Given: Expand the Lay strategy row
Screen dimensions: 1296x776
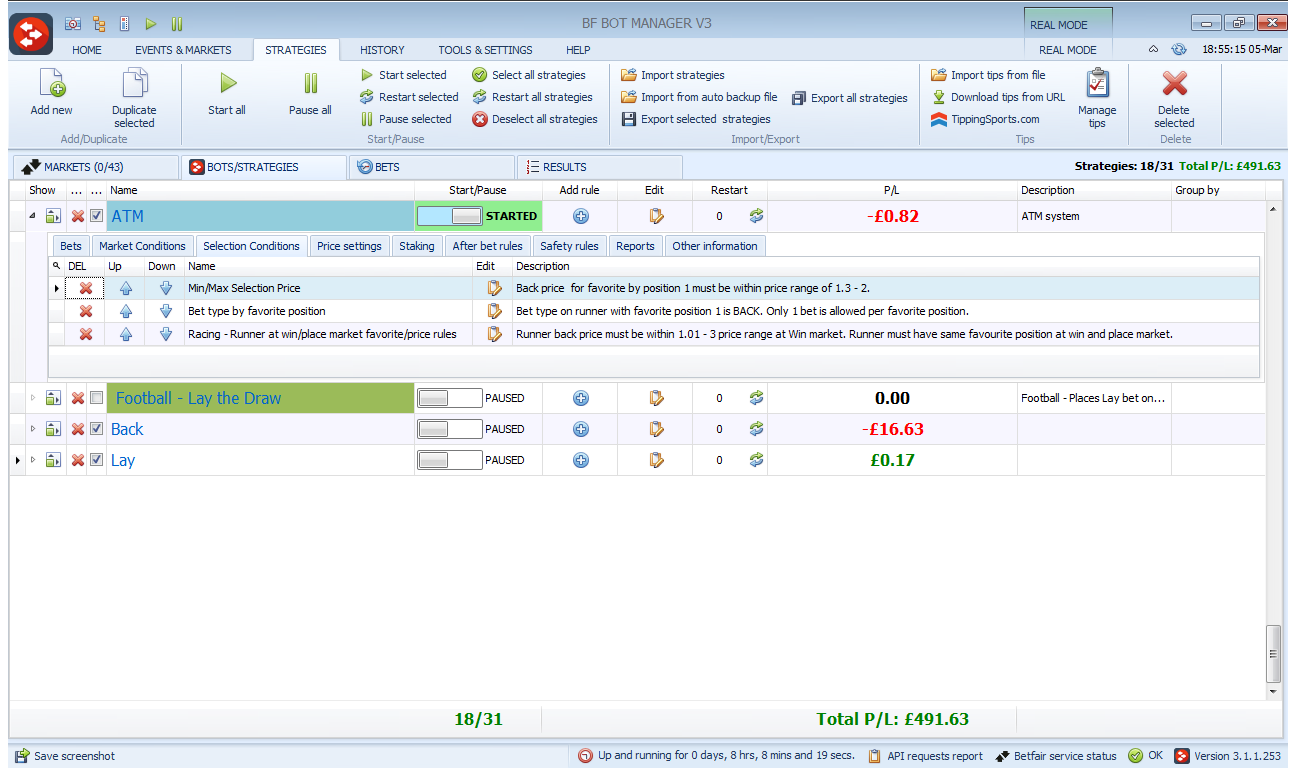Looking at the screenshot, I should pyautogui.click(x=32, y=460).
